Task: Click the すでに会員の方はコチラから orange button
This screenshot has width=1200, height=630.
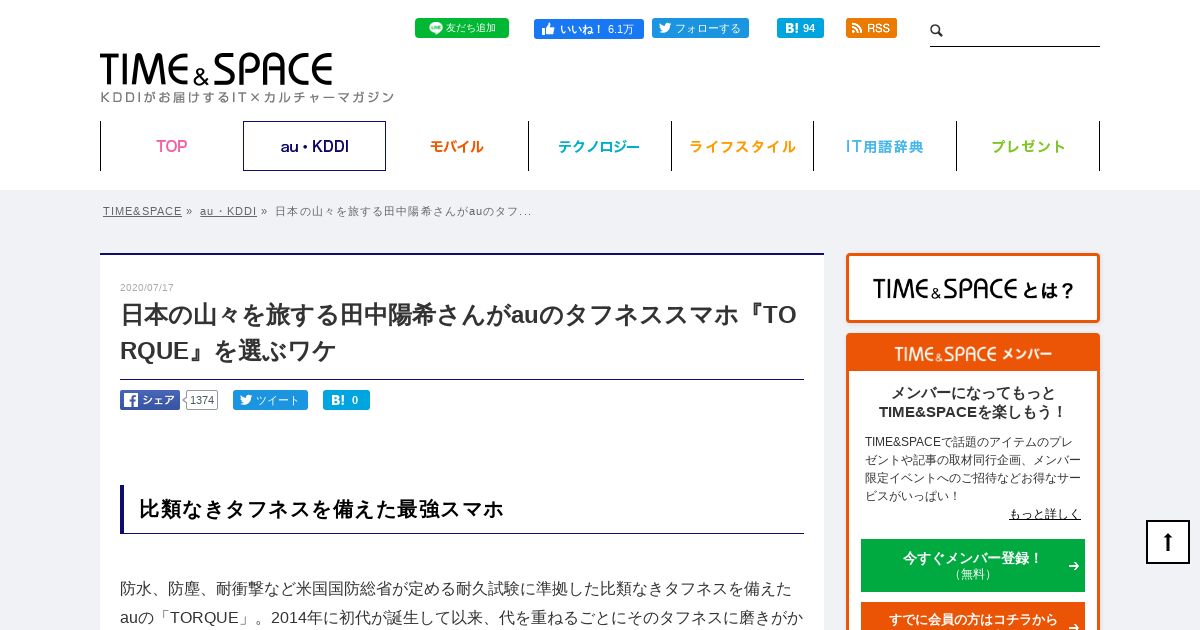Action: [x=973, y=617]
